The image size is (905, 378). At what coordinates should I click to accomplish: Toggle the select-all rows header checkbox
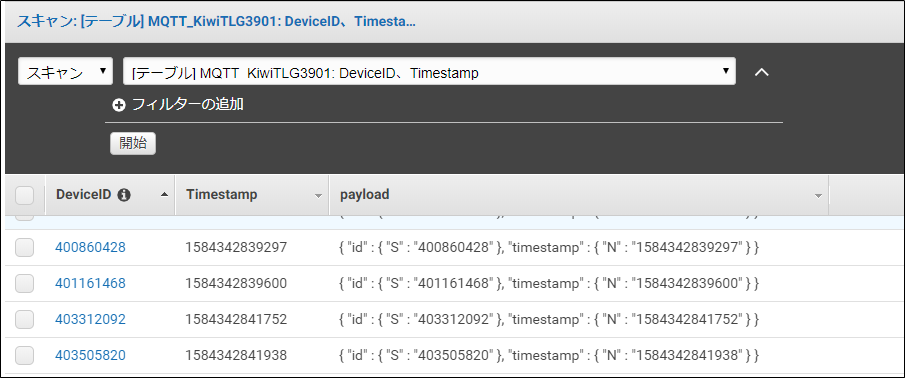click(24, 196)
